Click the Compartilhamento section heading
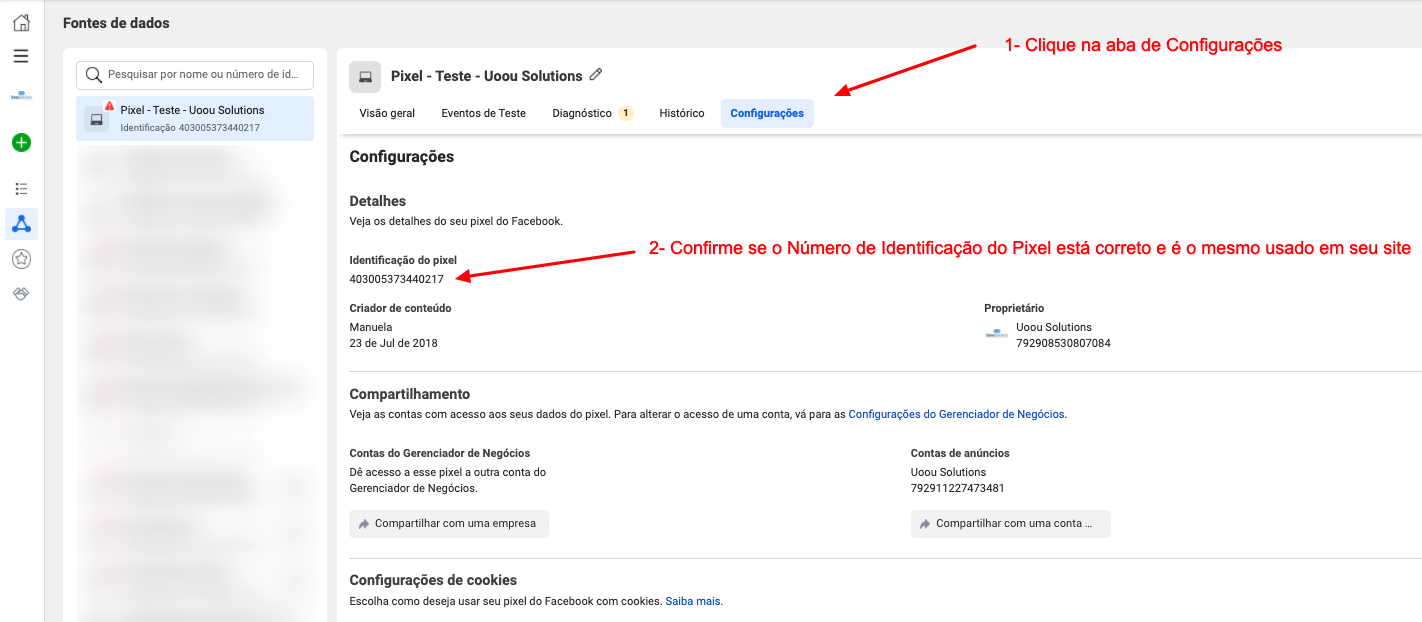The image size is (1422, 622). tap(410, 394)
